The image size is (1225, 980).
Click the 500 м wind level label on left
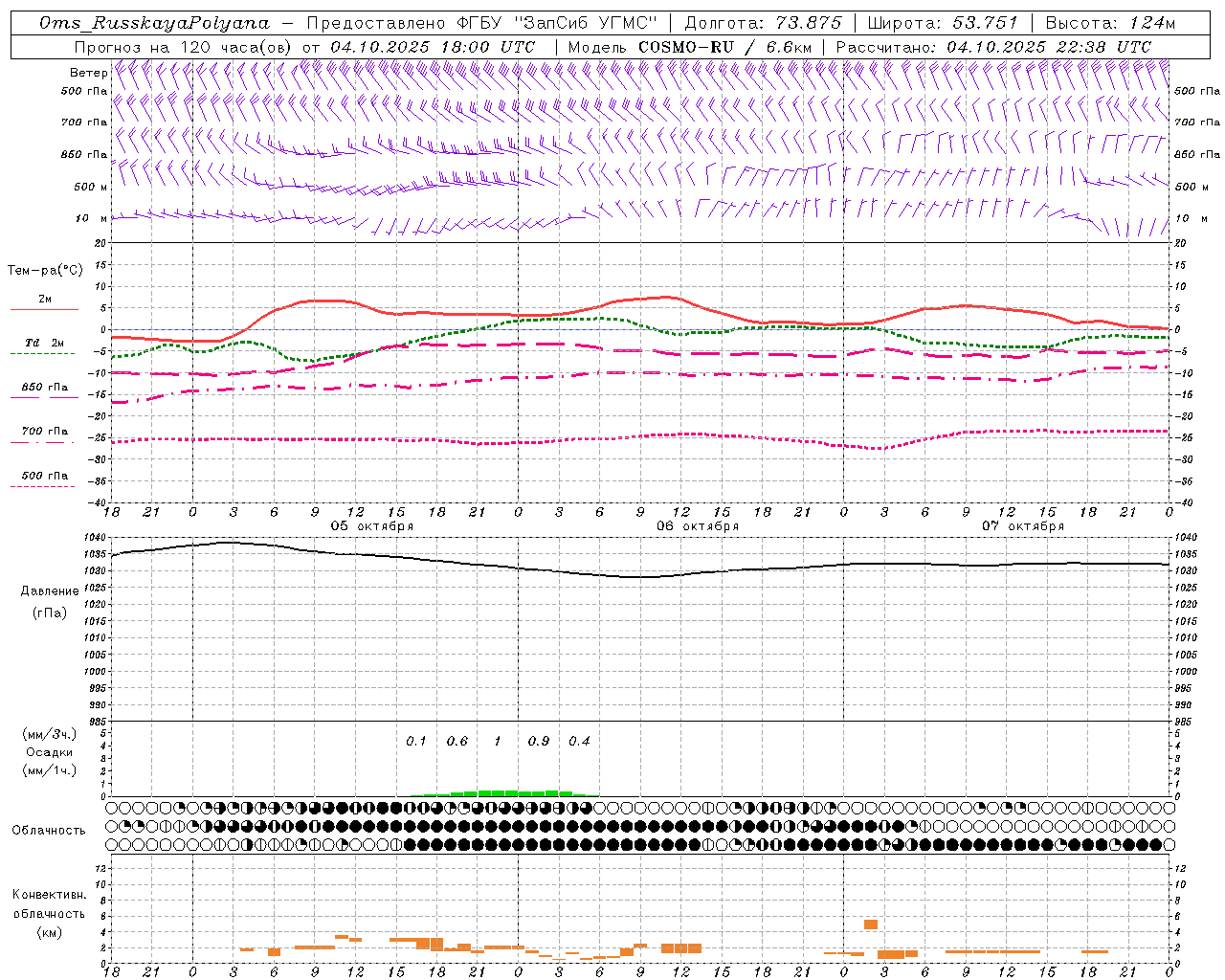tap(91, 187)
